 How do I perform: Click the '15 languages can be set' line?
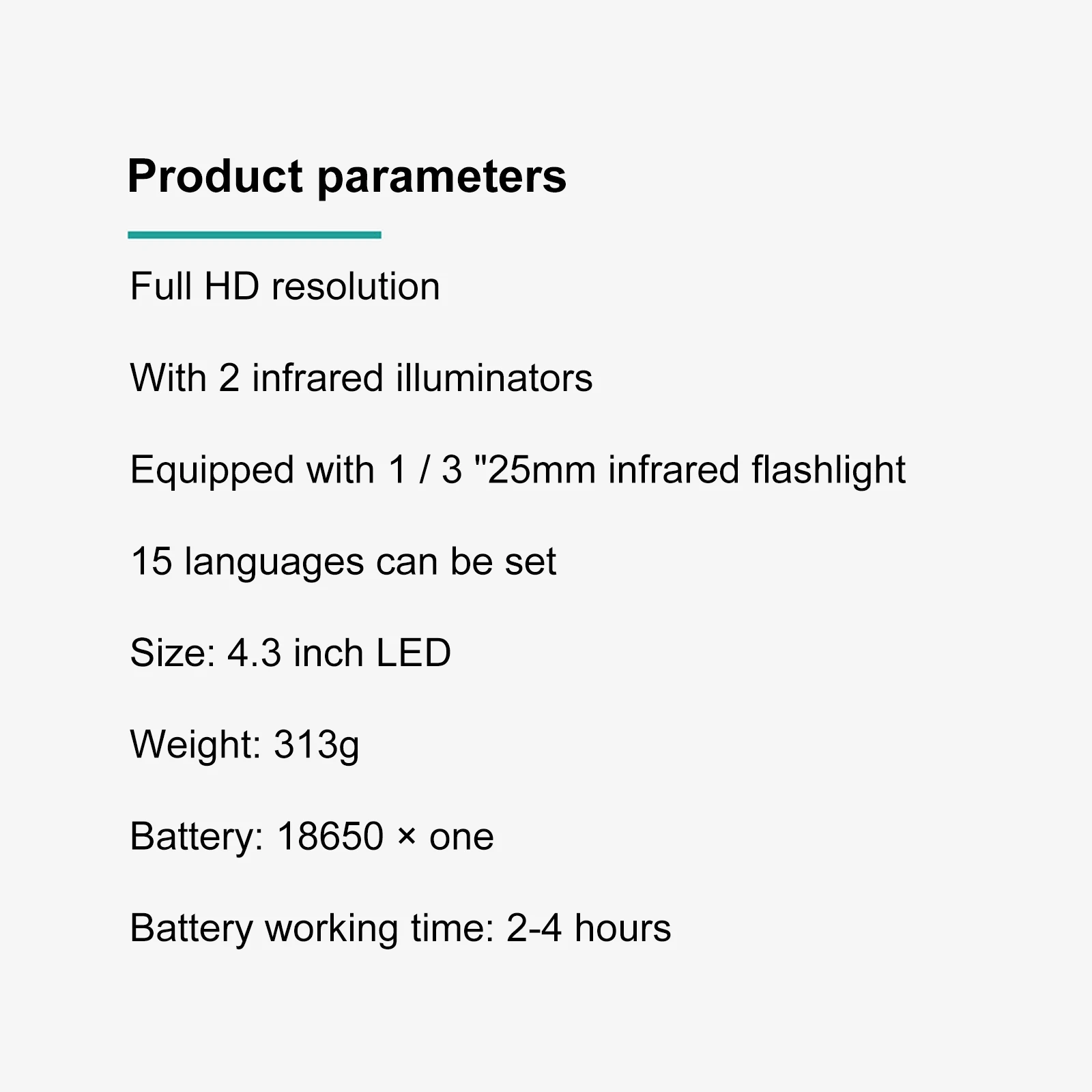tap(343, 562)
